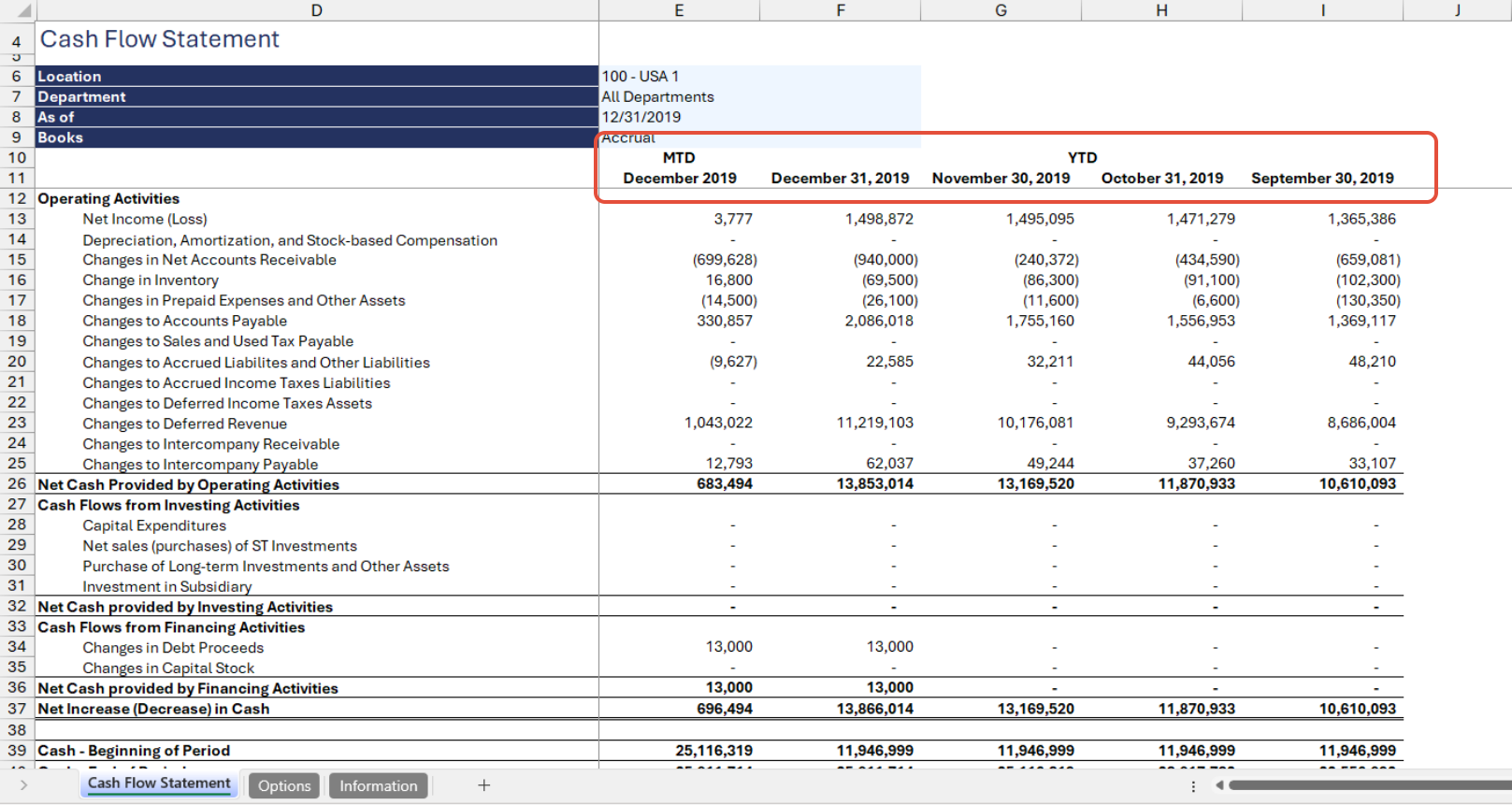Click Net Increase (Decrease) in Cash label

point(153,709)
